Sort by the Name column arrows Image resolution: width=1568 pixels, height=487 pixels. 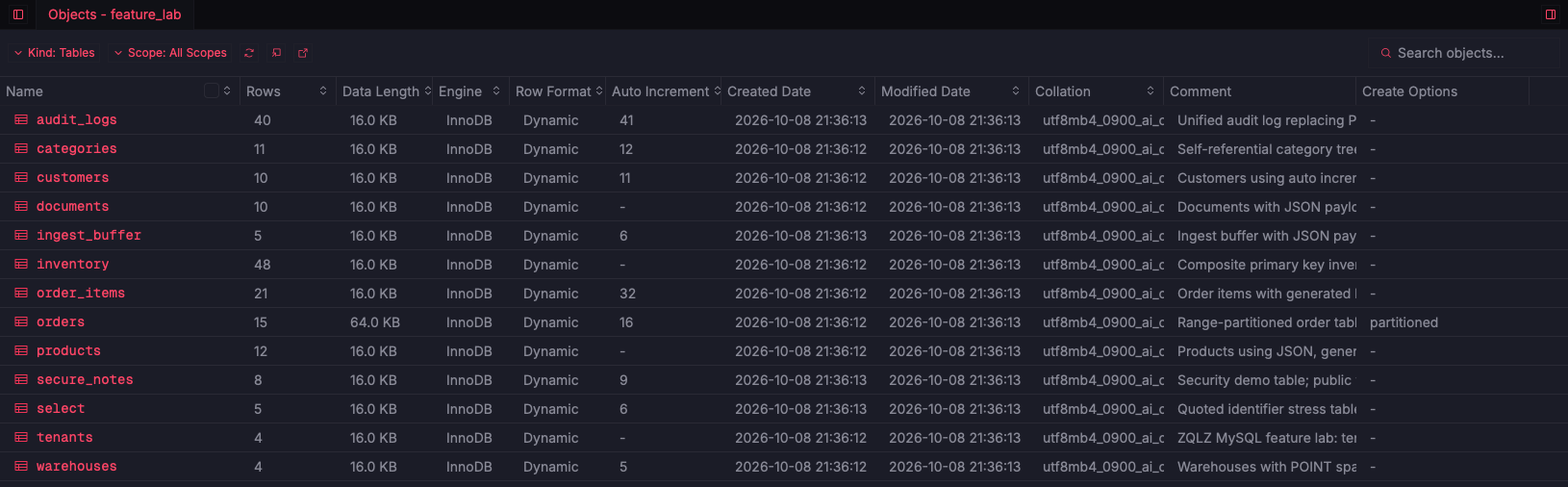227,90
